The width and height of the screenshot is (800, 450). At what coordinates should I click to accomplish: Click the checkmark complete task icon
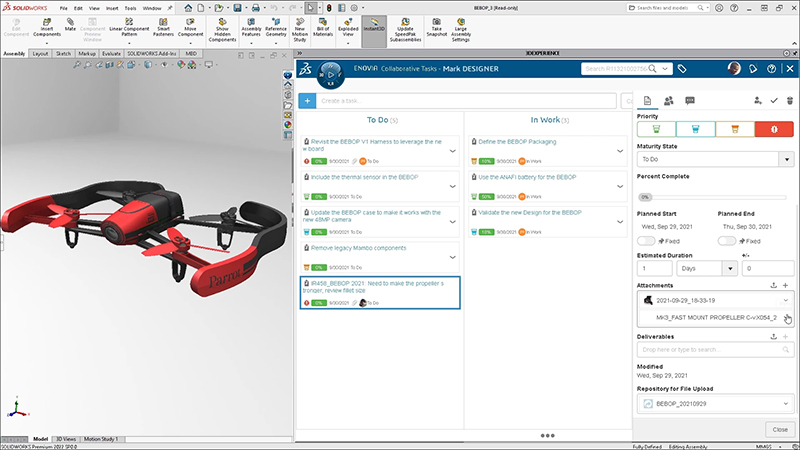(x=774, y=101)
